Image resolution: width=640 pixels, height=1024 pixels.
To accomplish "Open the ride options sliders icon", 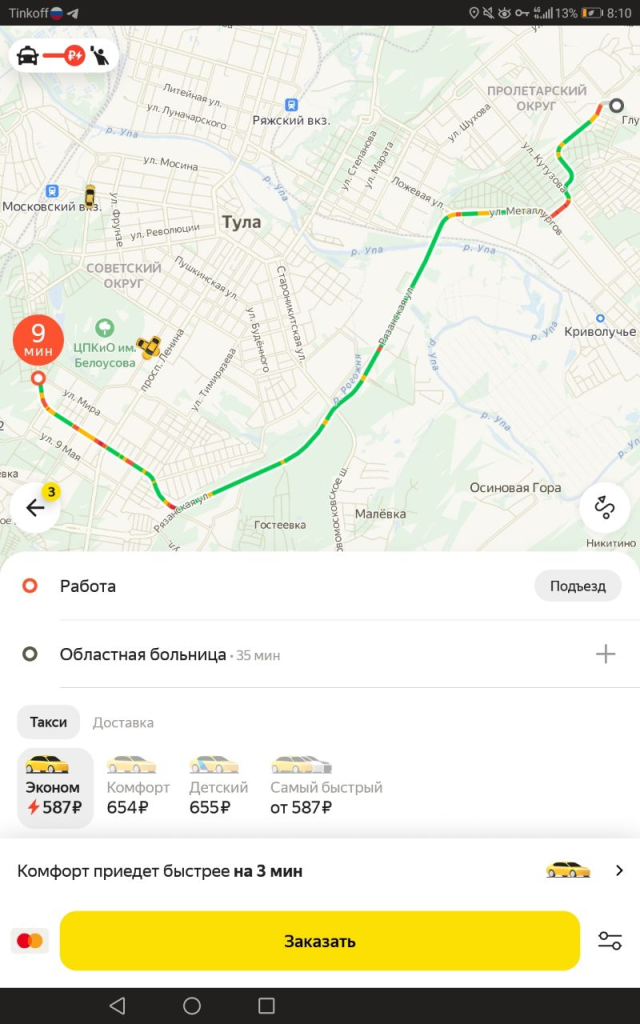I will [x=610, y=941].
